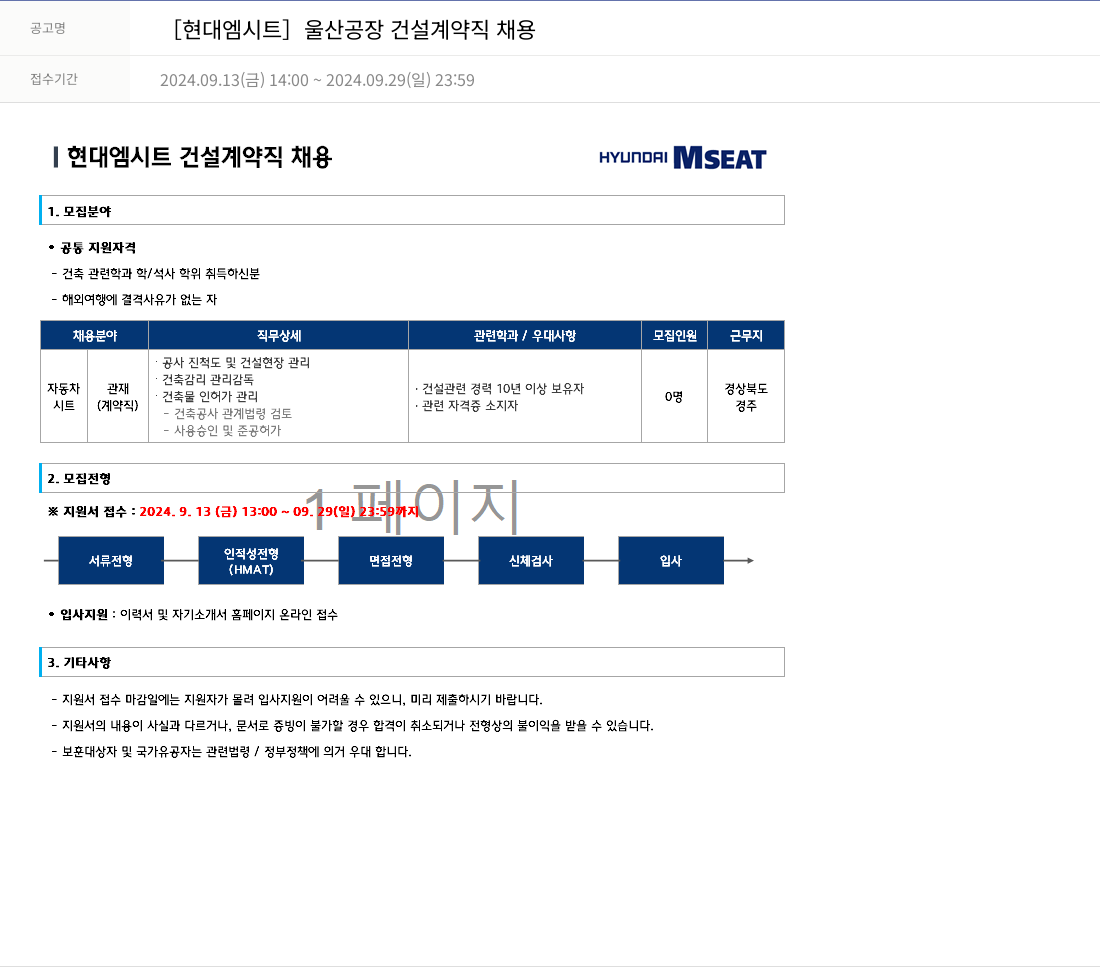Click table header '채용분야'
1100x967 pixels.
pyautogui.click(x=95, y=335)
